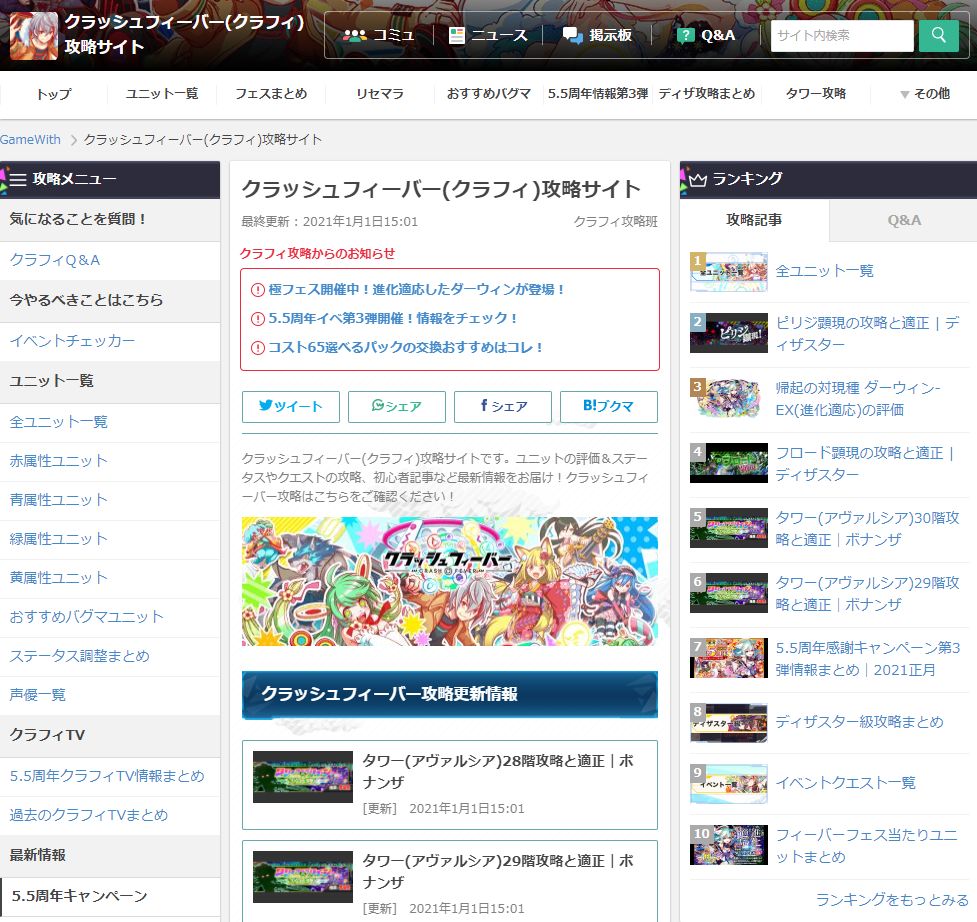Click the コミュ community icon in the header
This screenshot has height=922, width=977.
click(x=355, y=35)
